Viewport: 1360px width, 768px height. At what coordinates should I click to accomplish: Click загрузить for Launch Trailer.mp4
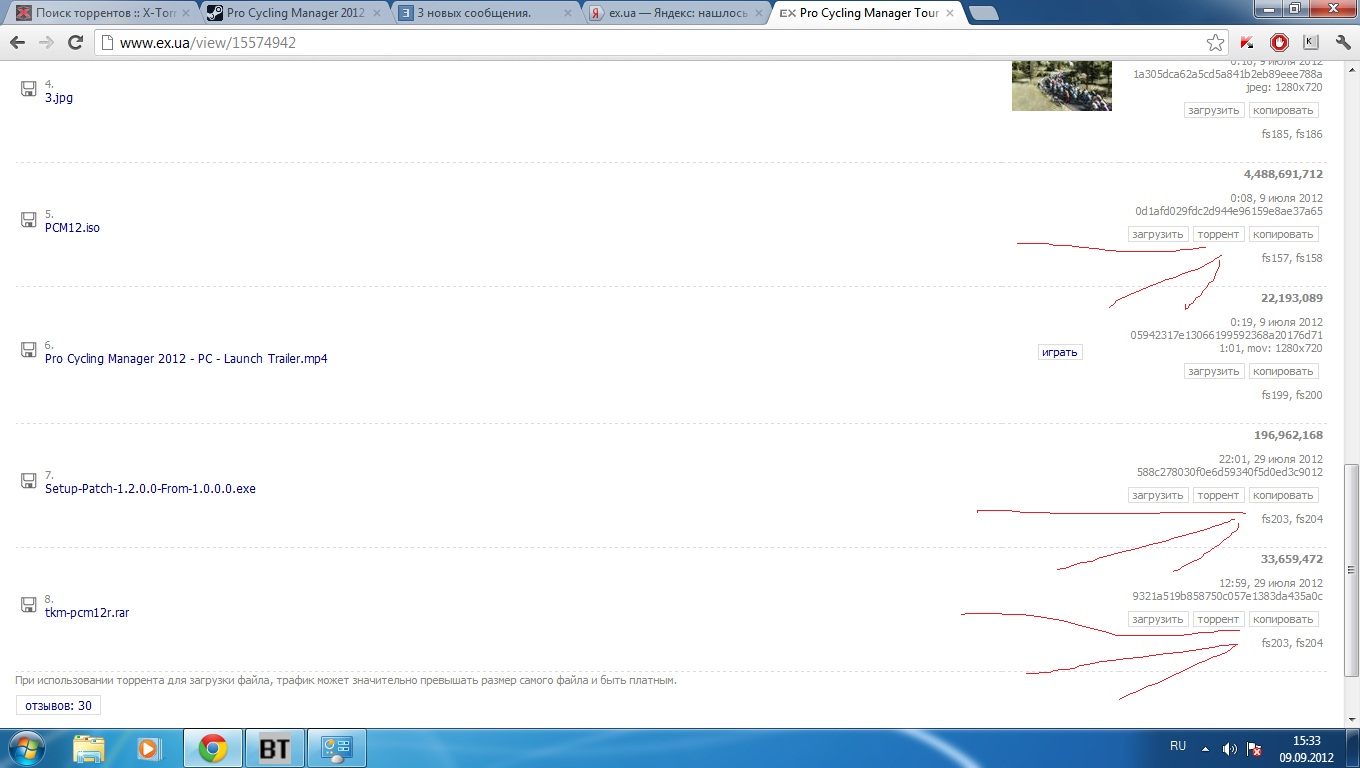tap(1214, 371)
